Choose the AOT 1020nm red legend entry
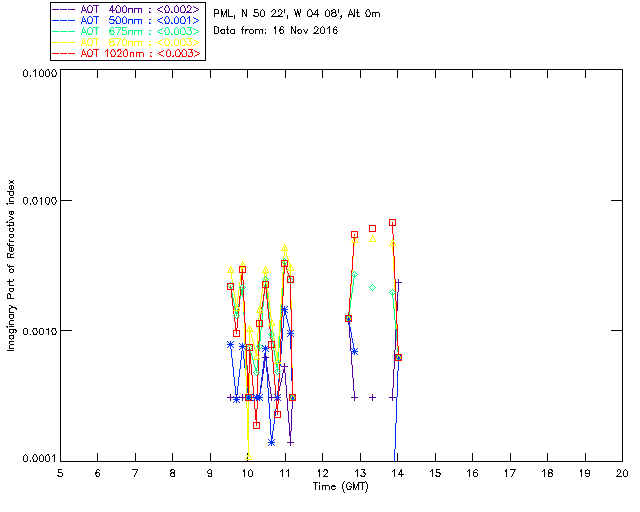The image size is (640, 512). pyautogui.click(x=127, y=53)
